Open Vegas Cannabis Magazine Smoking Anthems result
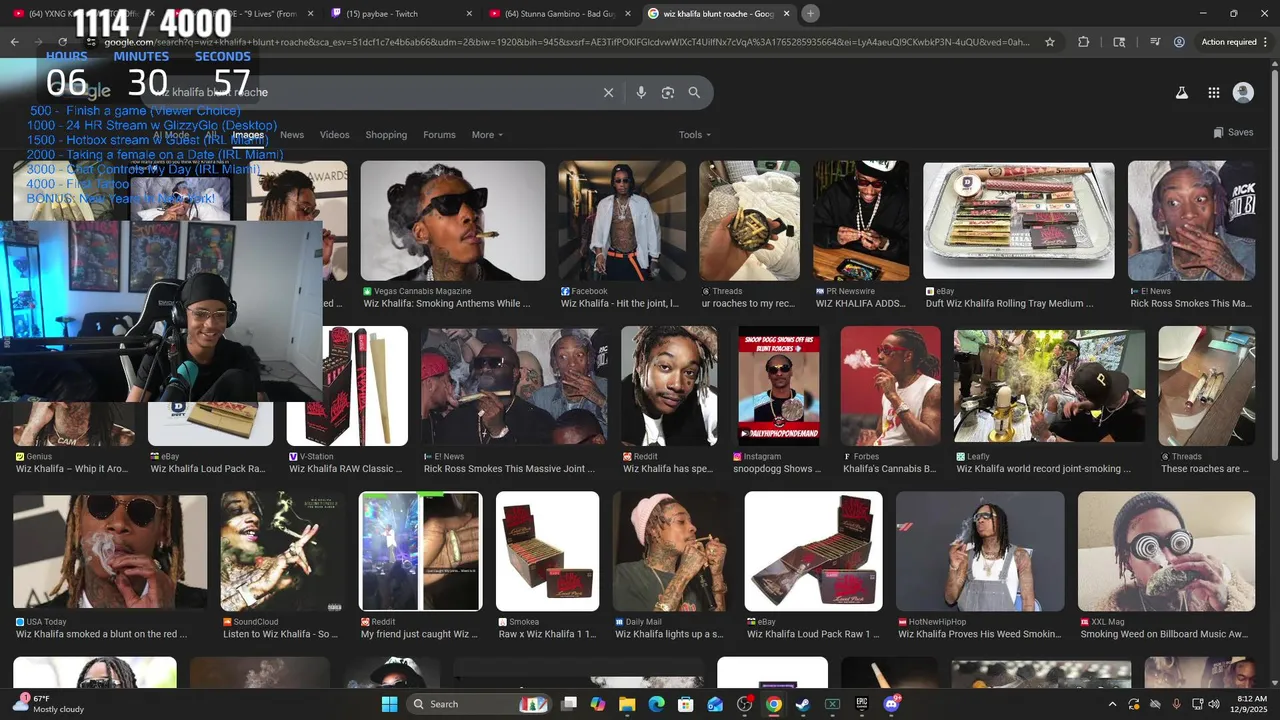1280x720 pixels. point(448,304)
